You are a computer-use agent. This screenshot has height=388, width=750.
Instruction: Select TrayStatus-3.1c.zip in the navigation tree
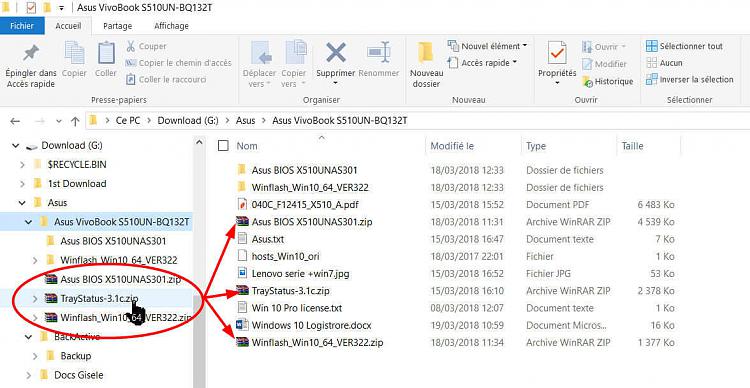99,299
